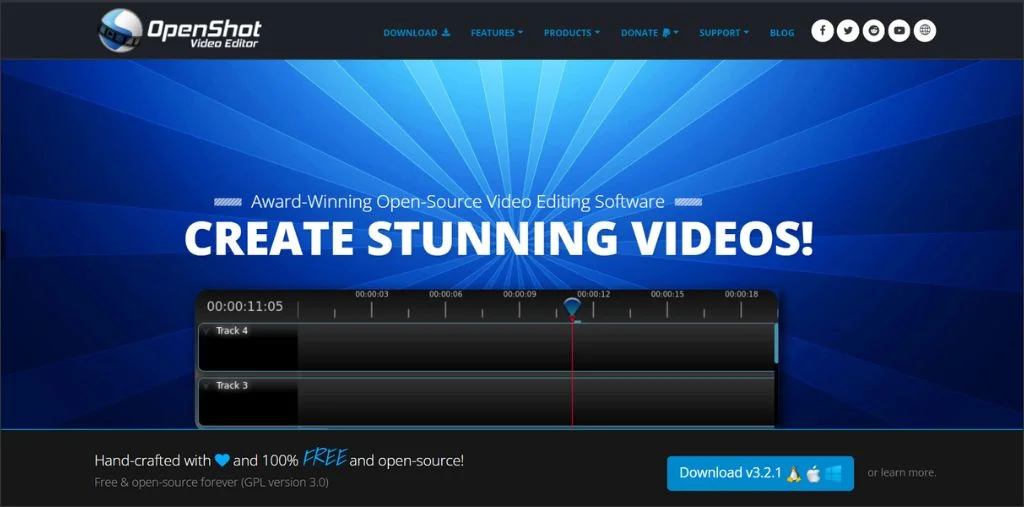Click the Award-Winning Open-Source Video Editing Software tagline
Viewport: 1024px width, 507px height.
tap(457, 202)
